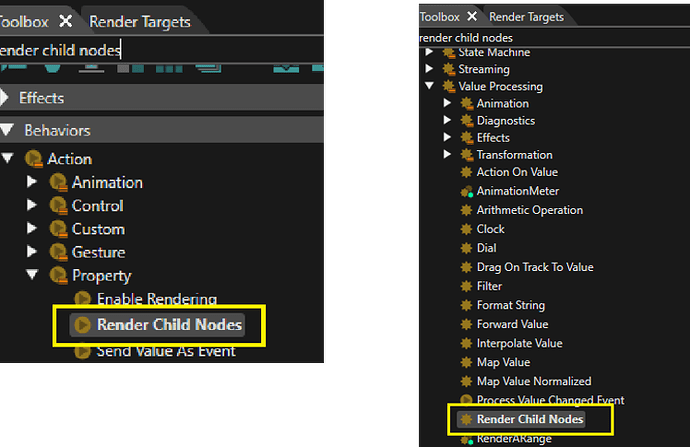Close the Toolbox tab in left window
Viewport: 690px width, 447px height.
point(66,21)
